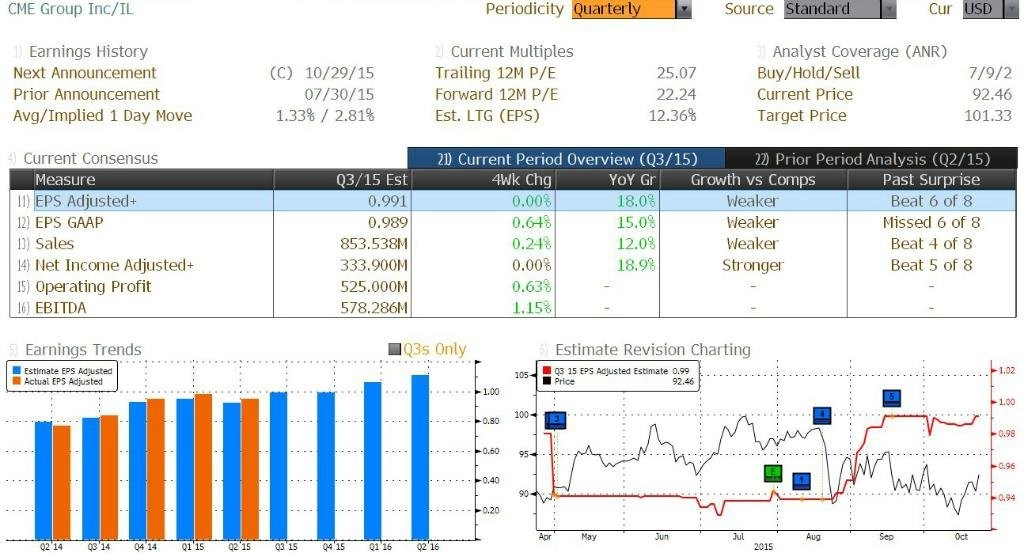The width and height of the screenshot is (1024, 553).
Task: Select the 13) Sales row
Action: [x=513, y=244]
